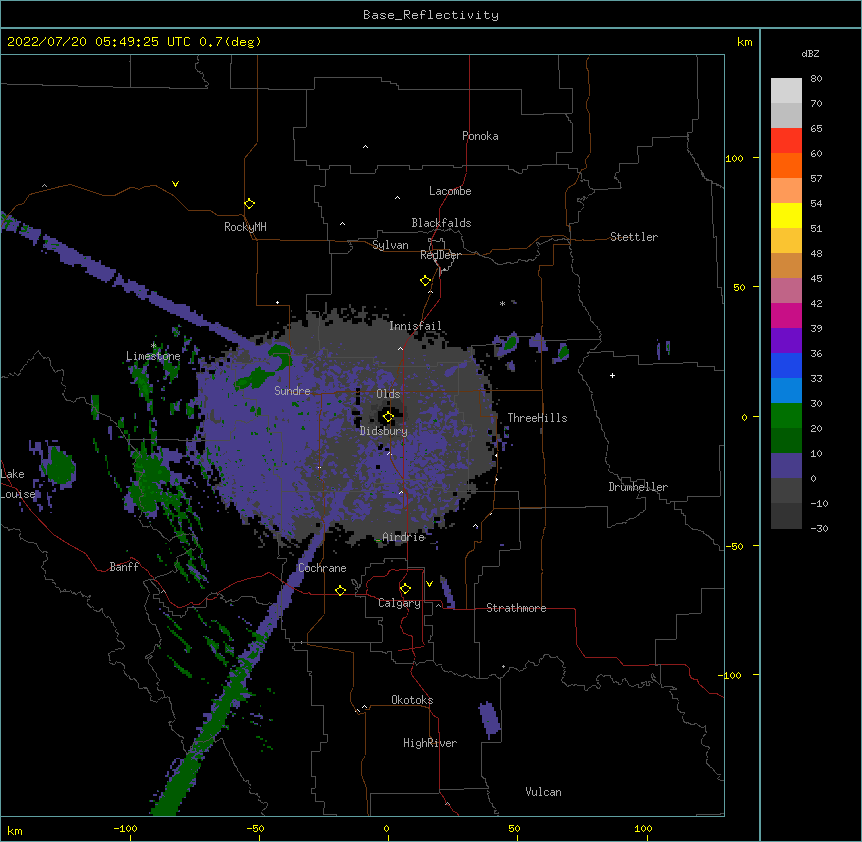Click the Limestone label

click(x=153, y=356)
